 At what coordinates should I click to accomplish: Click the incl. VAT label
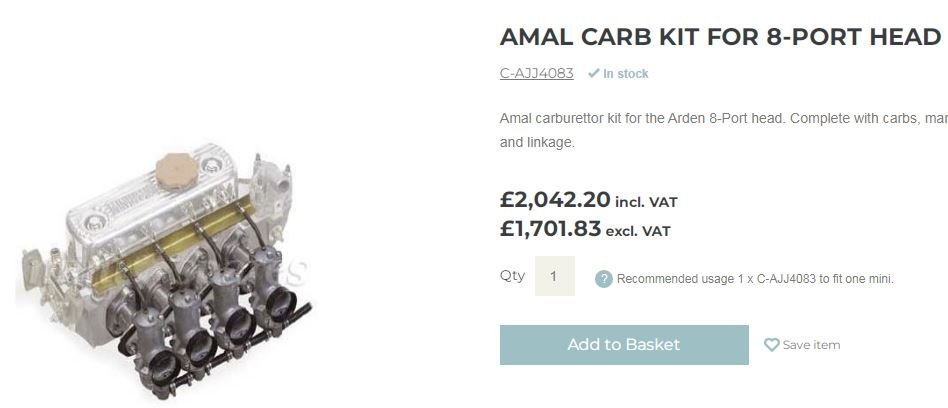[x=646, y=203]
